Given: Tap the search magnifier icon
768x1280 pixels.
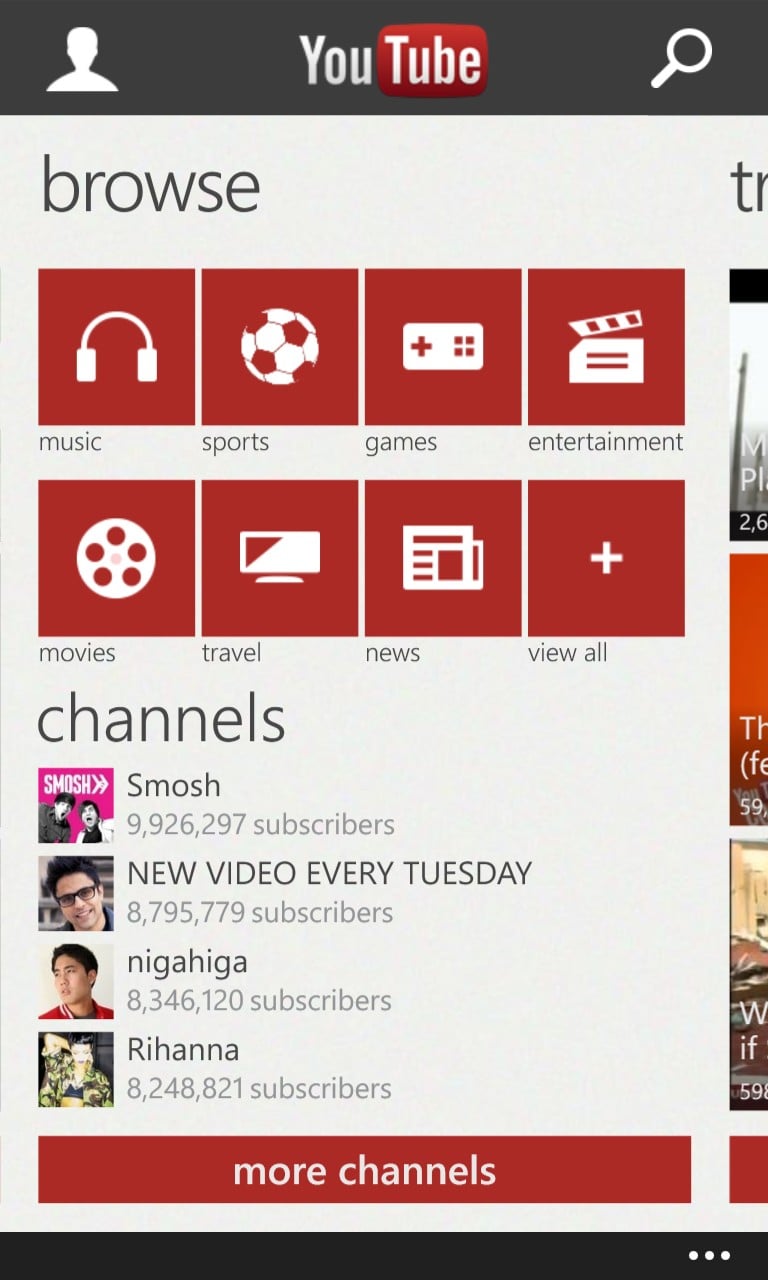Looking at the screenshot, I should click(x=681, y=59).
